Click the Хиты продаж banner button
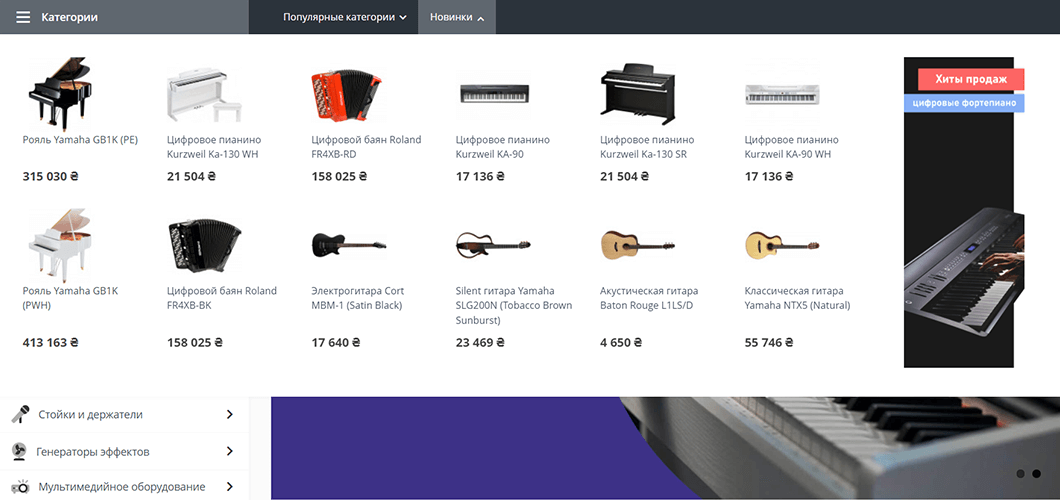Image resolution: width=1060 pixels, height=500 pixels. [971, 79]
